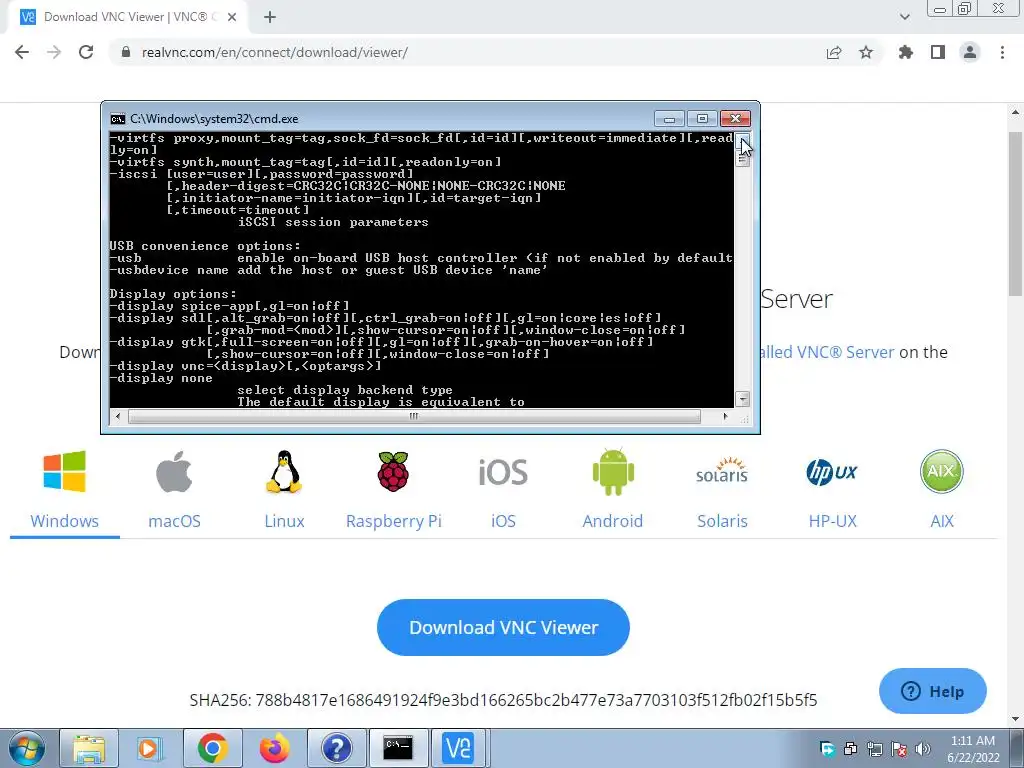
Task: Select the iOS platform icon
Action: (503, 472)
